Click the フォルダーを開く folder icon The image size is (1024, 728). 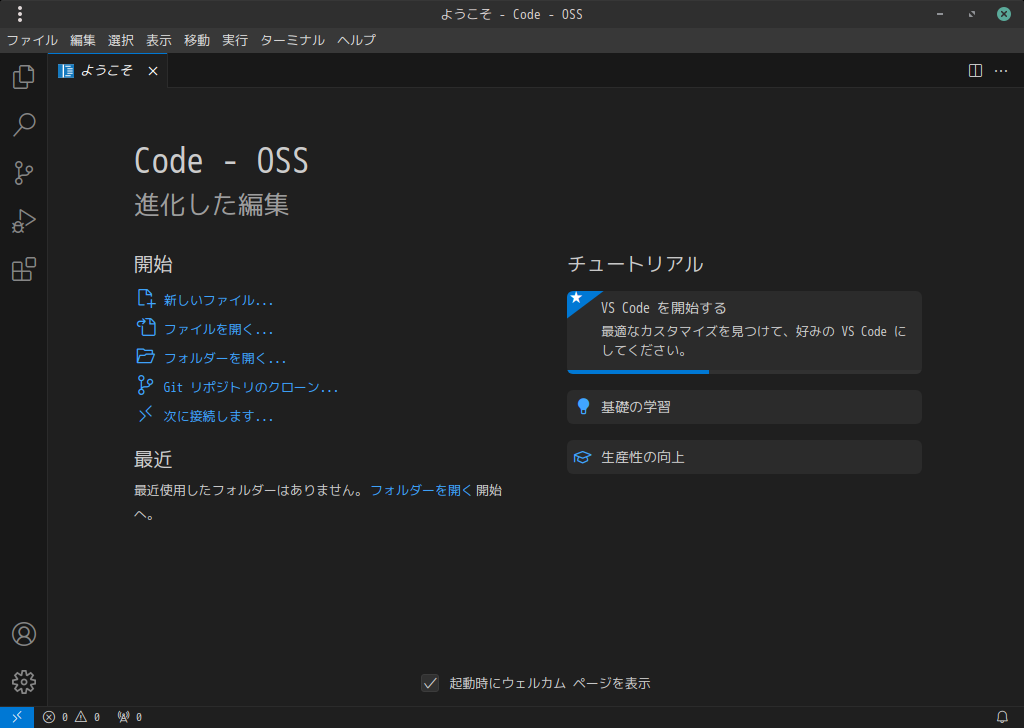[146, 356]
